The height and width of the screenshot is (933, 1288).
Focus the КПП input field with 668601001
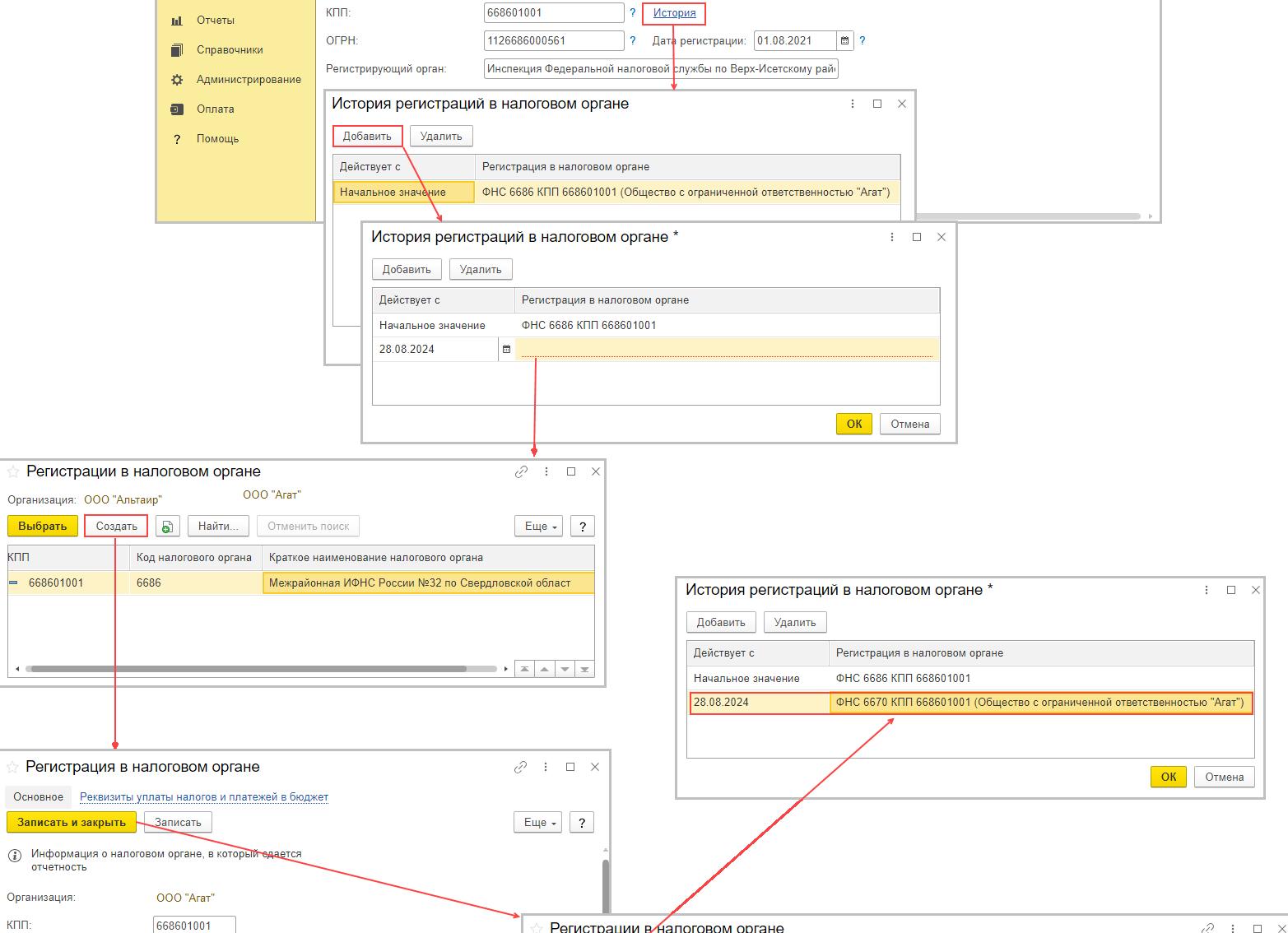coord(554,12)
